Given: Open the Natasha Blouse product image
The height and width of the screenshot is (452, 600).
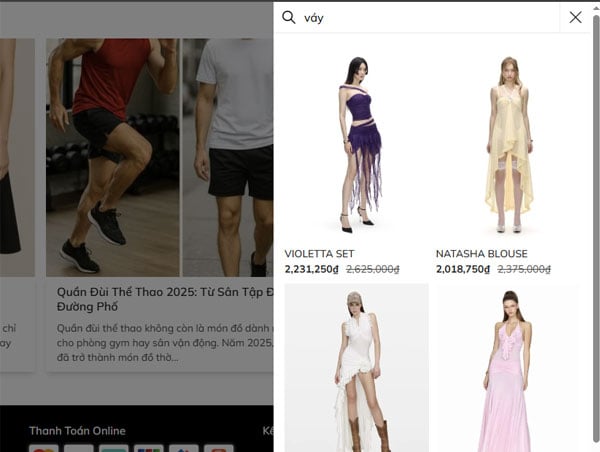Looking at the screenshot, I should point(508,146).
